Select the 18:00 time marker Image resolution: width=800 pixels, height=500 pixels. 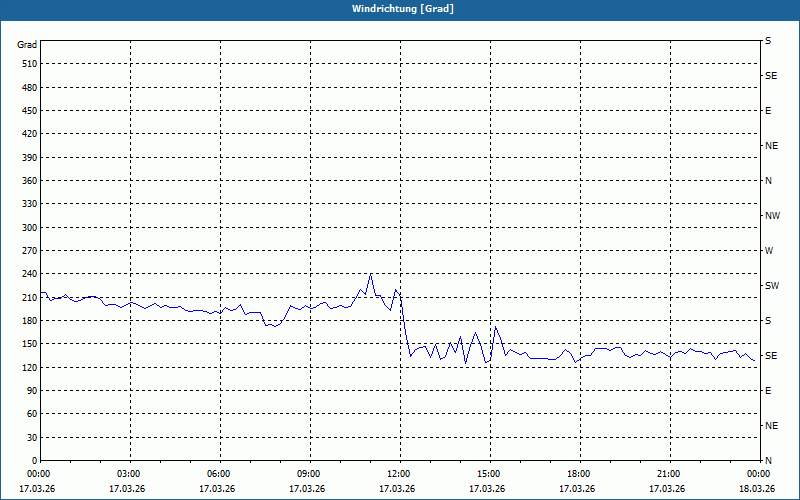[x=579, y=474]
